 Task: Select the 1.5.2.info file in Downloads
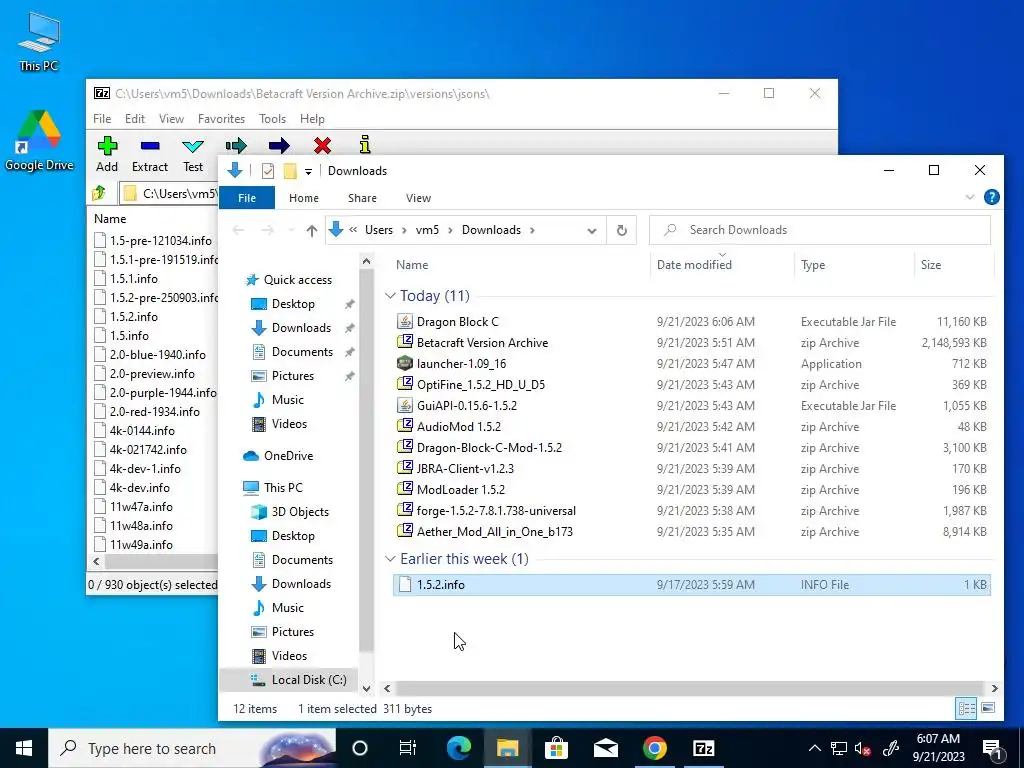[692, 584]
